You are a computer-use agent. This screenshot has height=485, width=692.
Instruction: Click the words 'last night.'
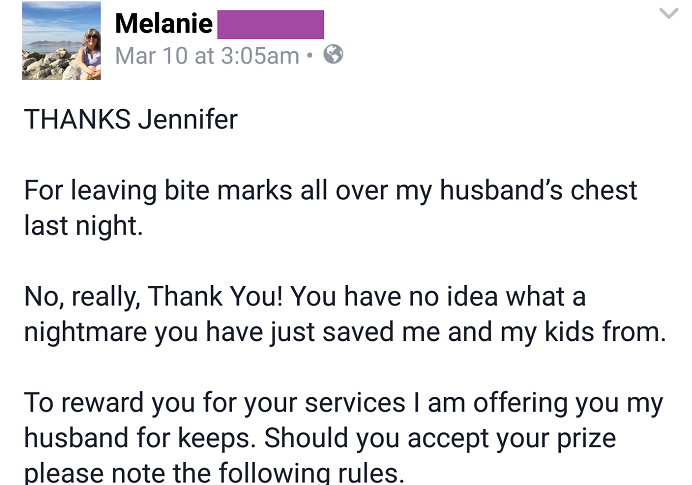[x=84, y=226]
